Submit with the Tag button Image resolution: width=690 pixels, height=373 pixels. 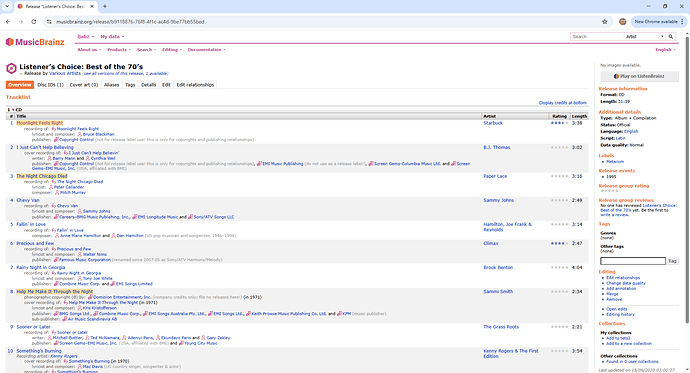tap(672, 261)
